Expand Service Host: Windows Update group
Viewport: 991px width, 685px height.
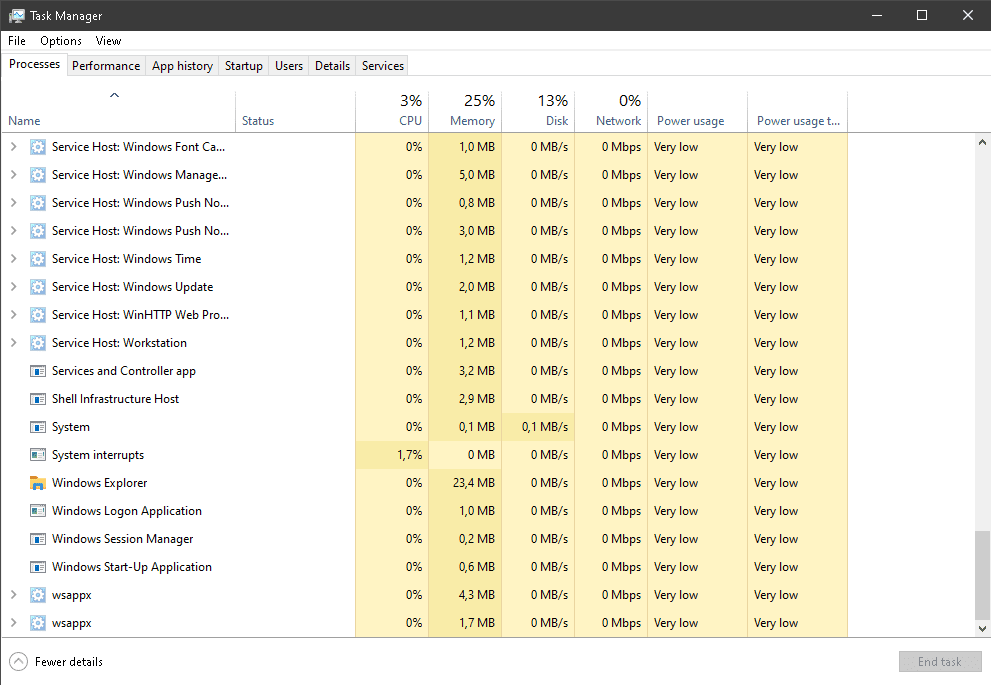click(x=13, y=286)
